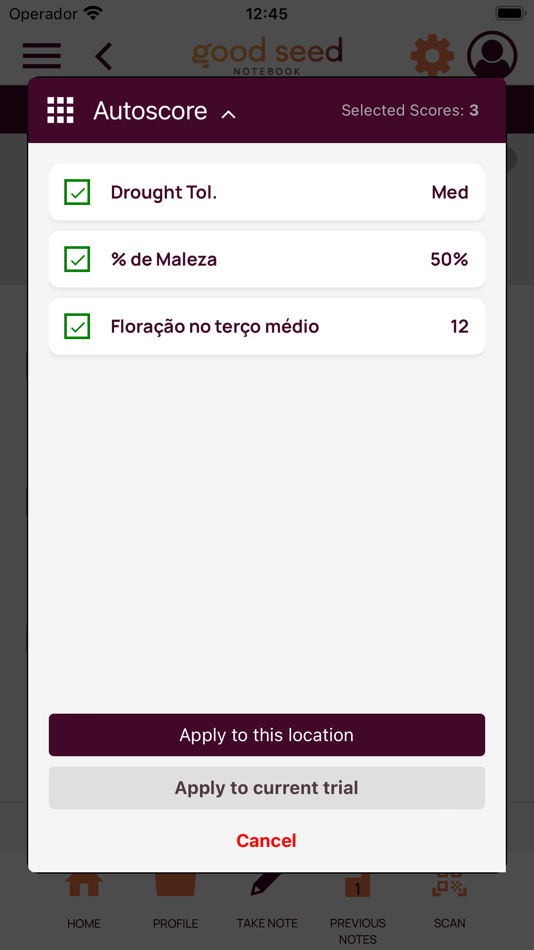Click Apply to current trial button

tap(267, 788)
